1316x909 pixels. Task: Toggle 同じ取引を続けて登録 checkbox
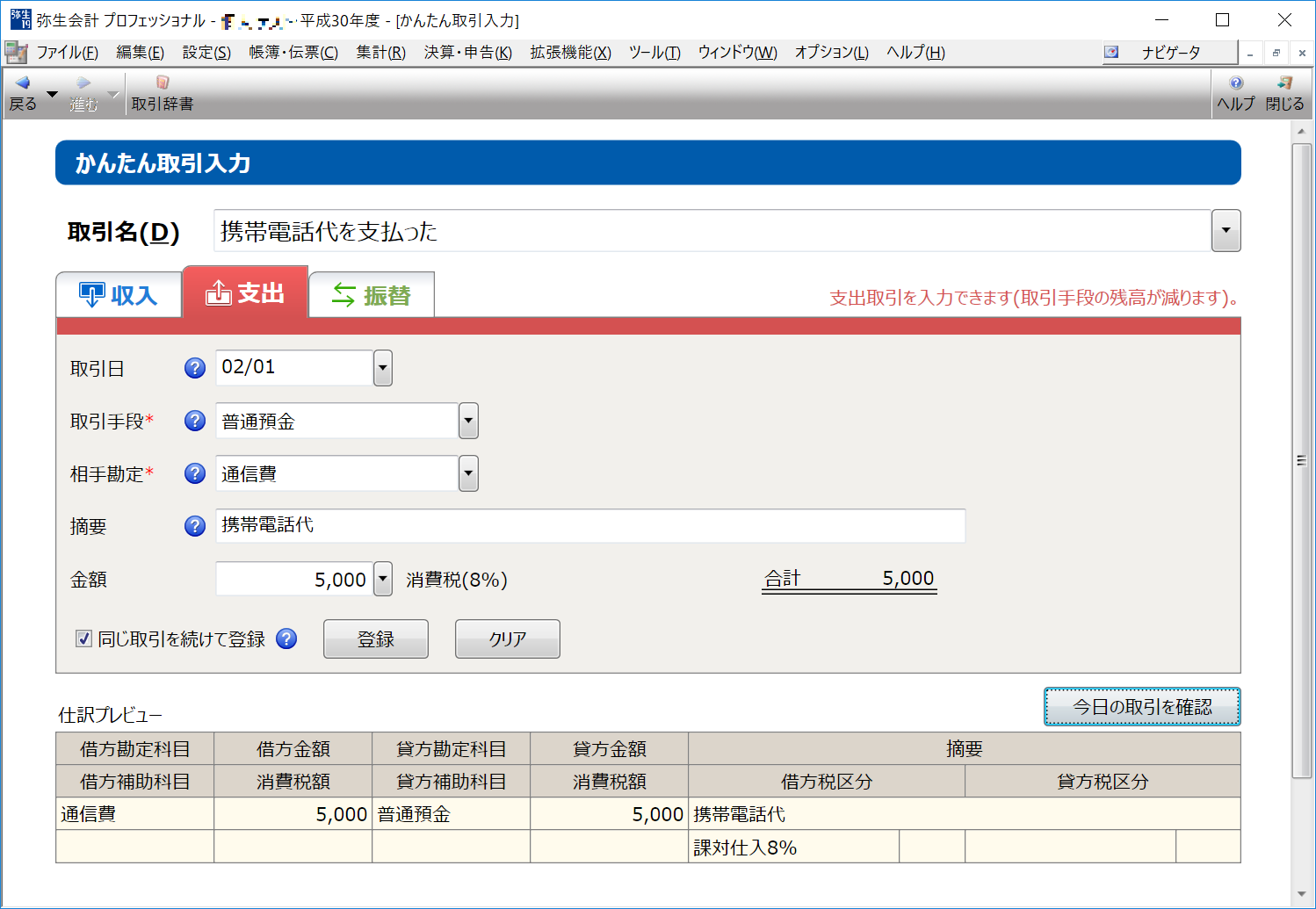[x=83, y=638]
